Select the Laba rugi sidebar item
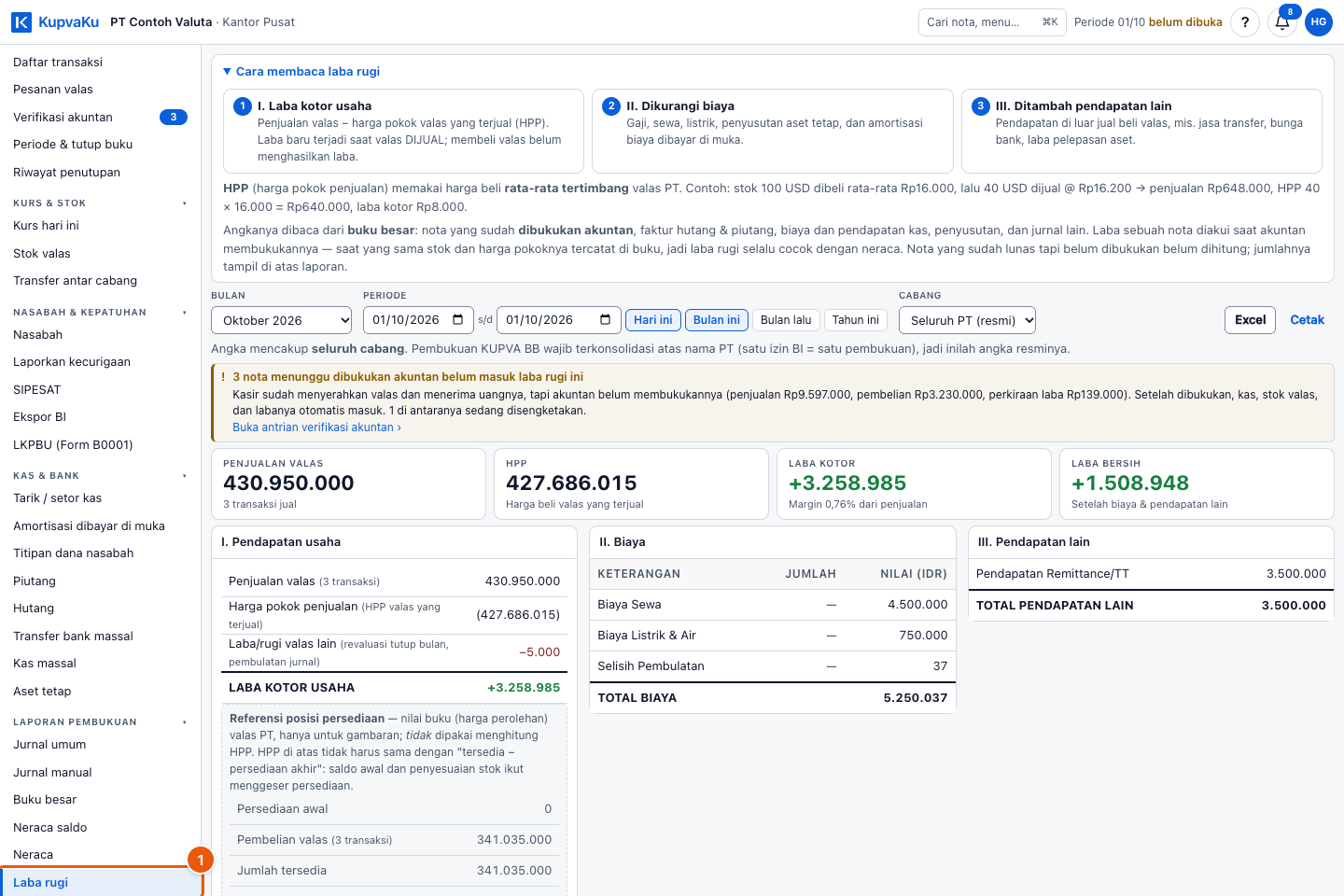This screenshot has height=896, width=1344. coord(100,882)
